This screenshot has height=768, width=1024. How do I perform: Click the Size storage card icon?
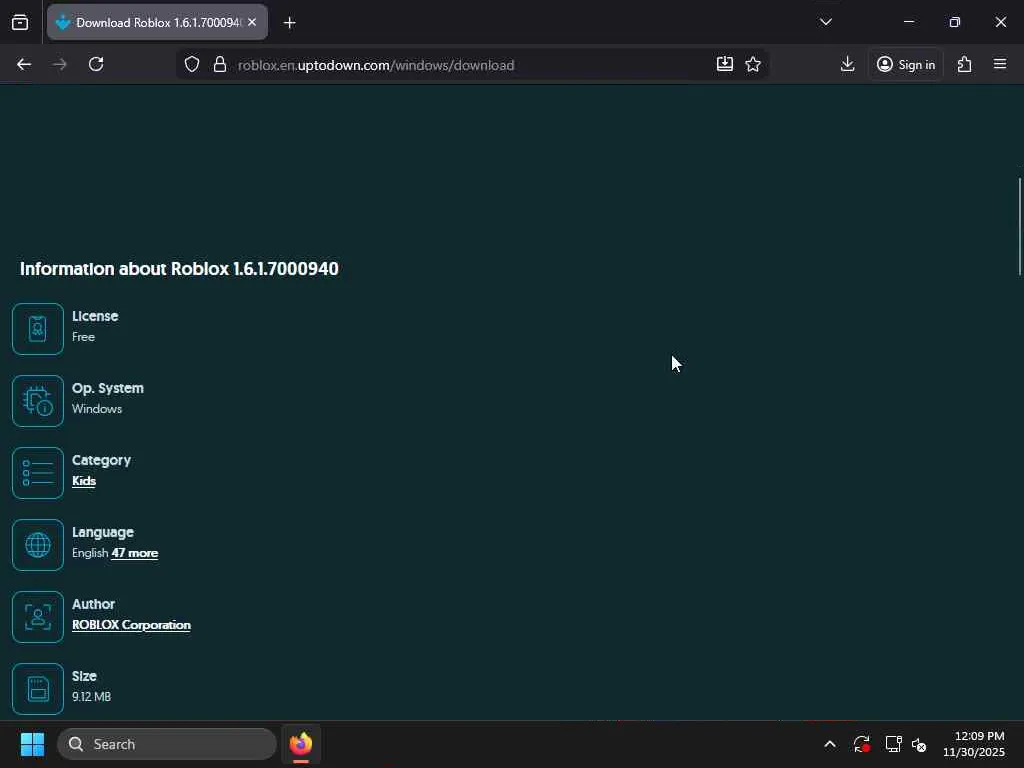[38, 689]
